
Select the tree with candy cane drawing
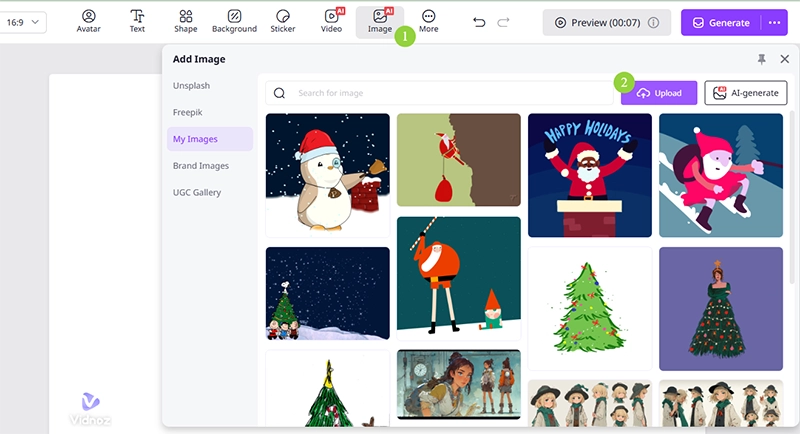(x=328, y=389)
